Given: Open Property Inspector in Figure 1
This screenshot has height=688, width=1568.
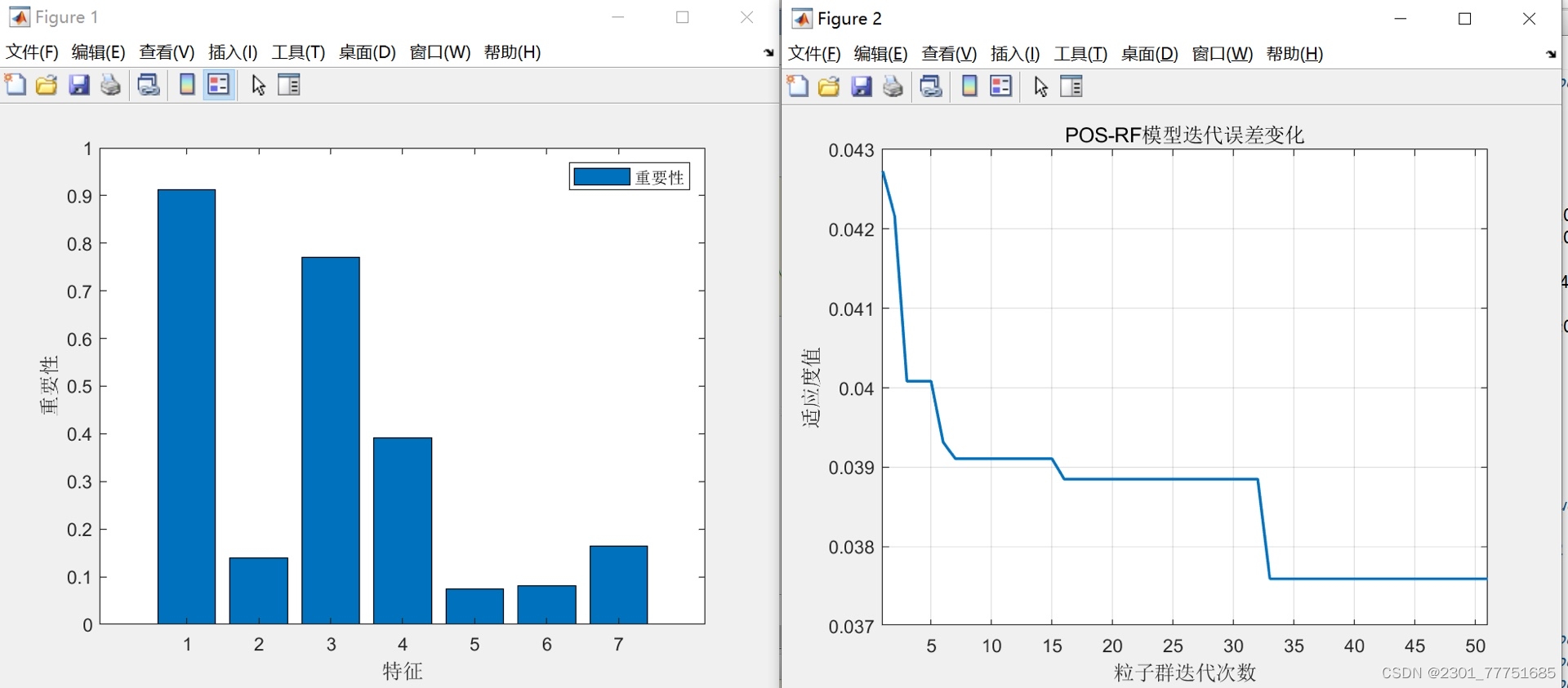Looking at the screenshot, I should click(289, 85).
